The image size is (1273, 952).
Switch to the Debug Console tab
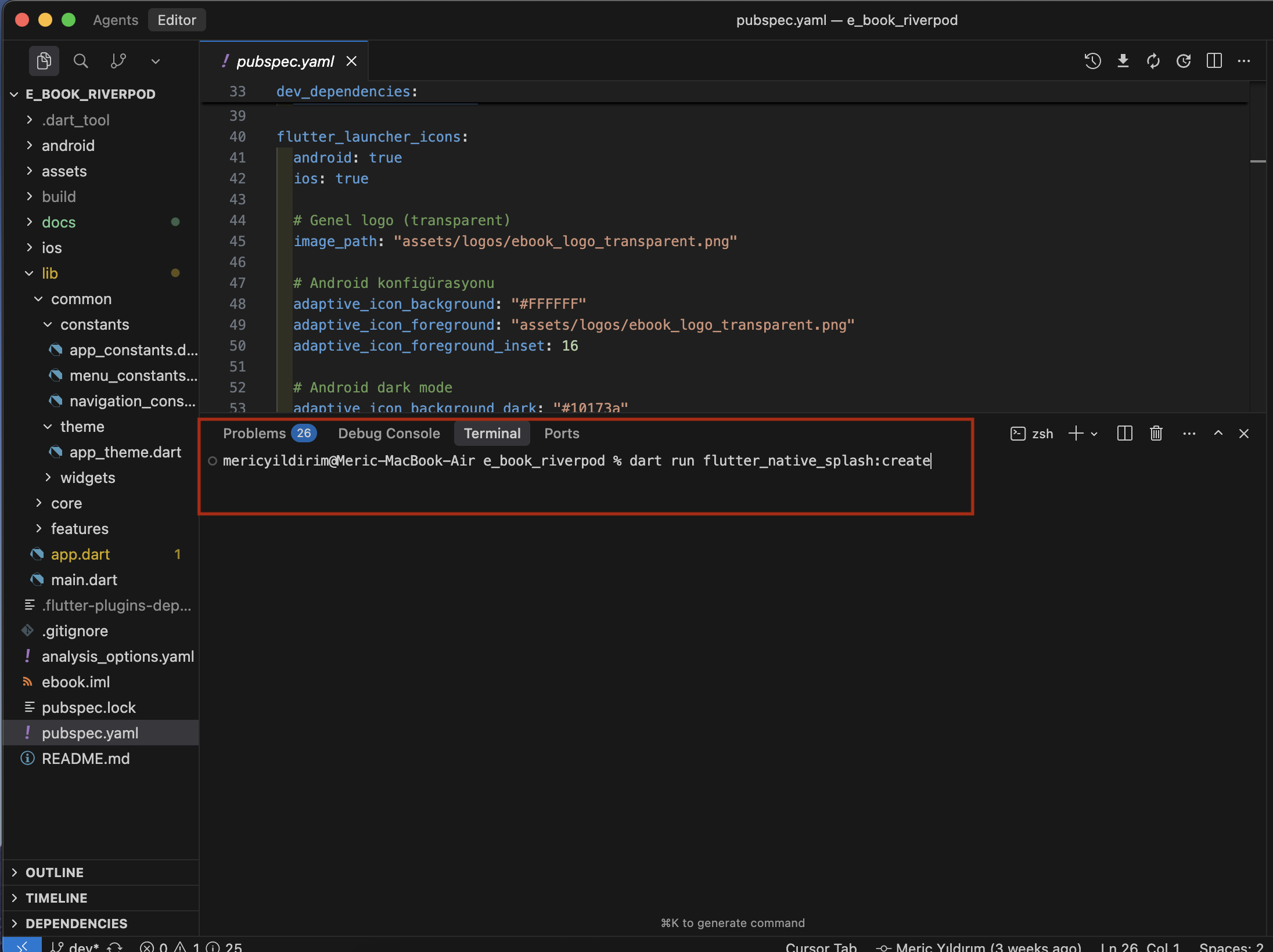click(x=389, y=434)
